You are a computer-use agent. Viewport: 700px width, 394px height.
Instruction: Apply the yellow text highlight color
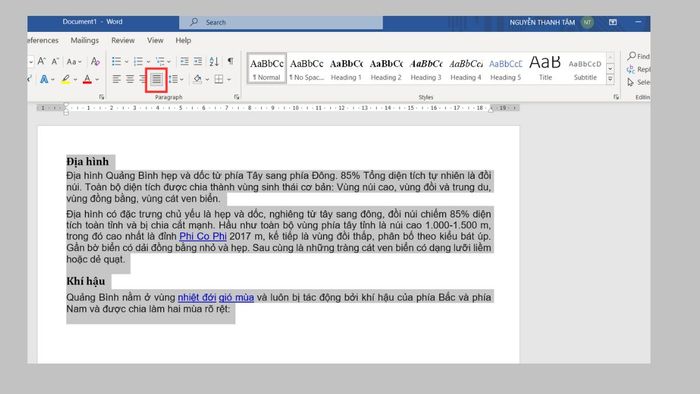coord(66,79)
